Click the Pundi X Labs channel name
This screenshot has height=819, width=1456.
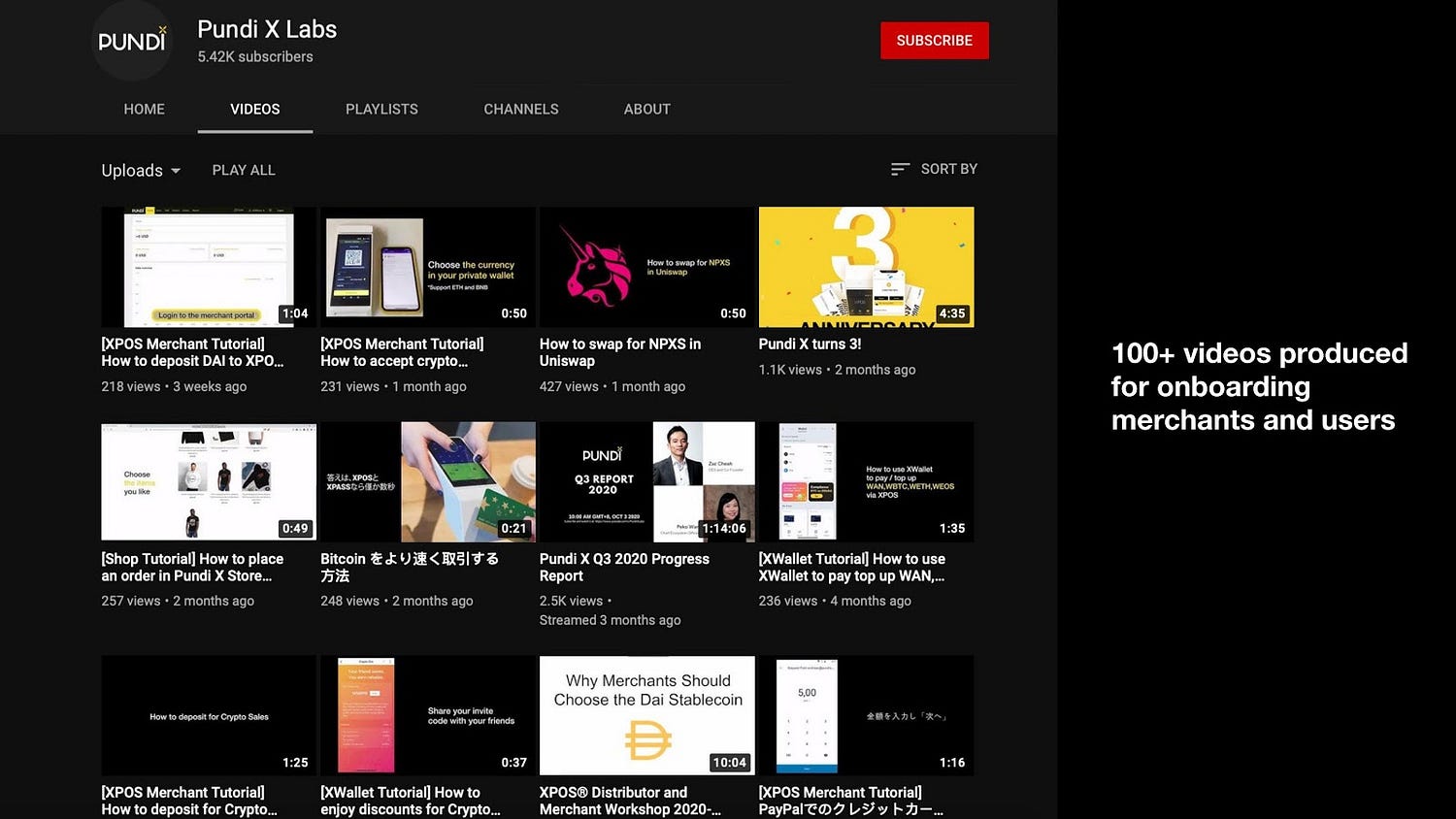[x=267, y=29]
